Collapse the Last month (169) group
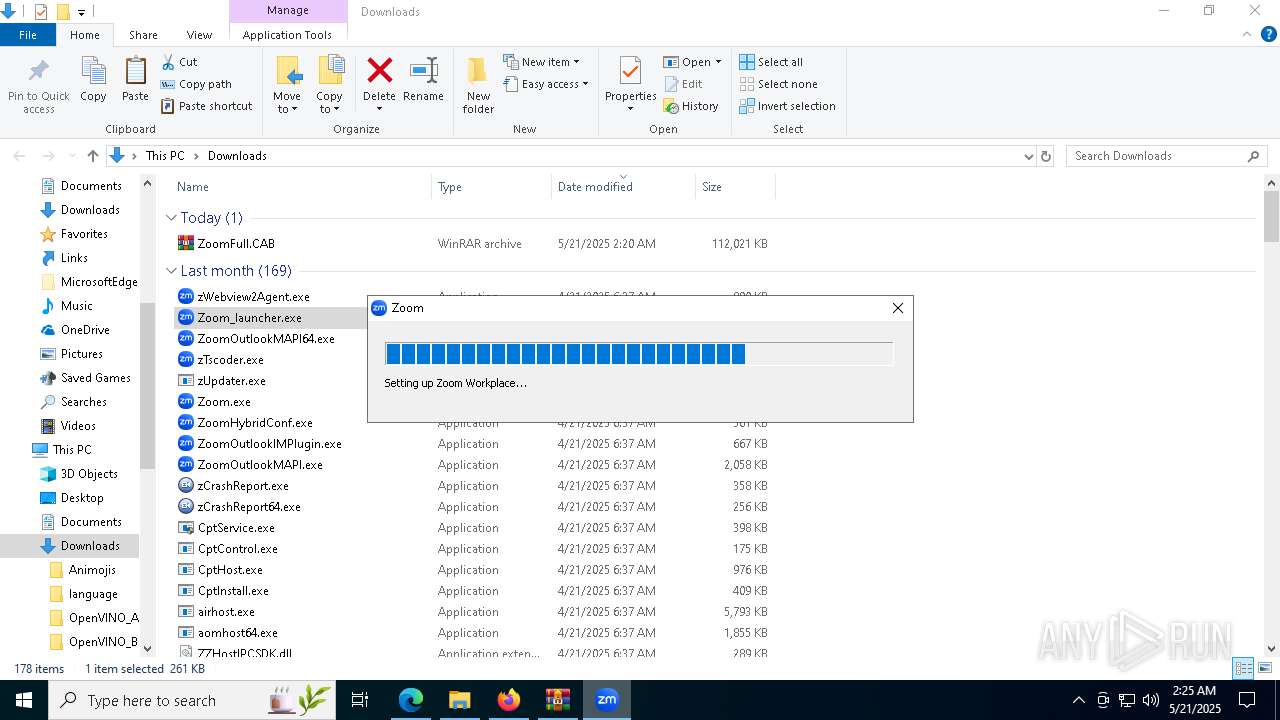This screenshot has height=720, width=1280. [172, 271]
